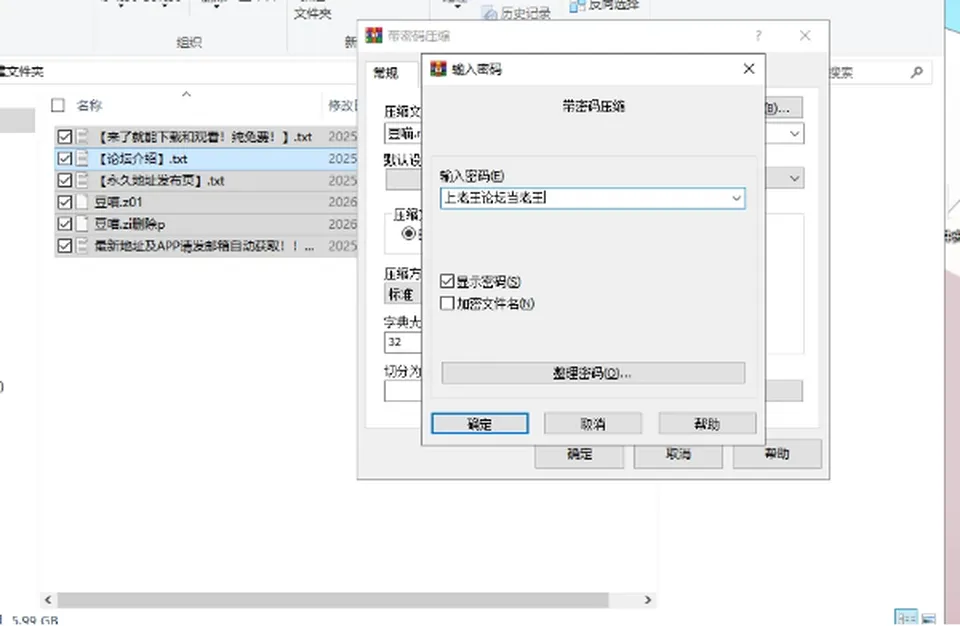This screenshot has width=960, height=626.
Task: Select the file 最新地址及APP请发邮箱自动获取
Action: coord(204,246)
